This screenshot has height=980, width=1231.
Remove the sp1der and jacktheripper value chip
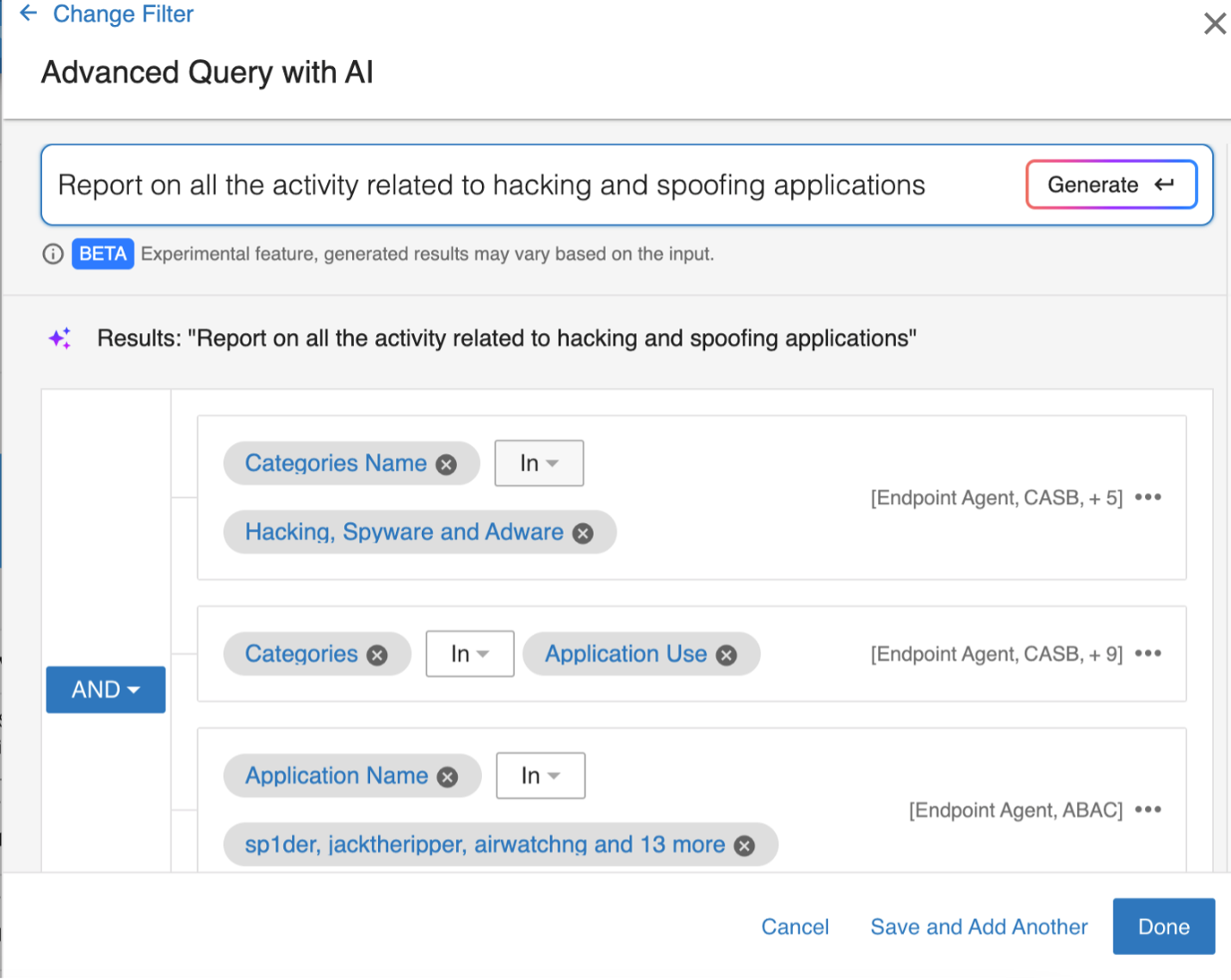pos(744,845)
